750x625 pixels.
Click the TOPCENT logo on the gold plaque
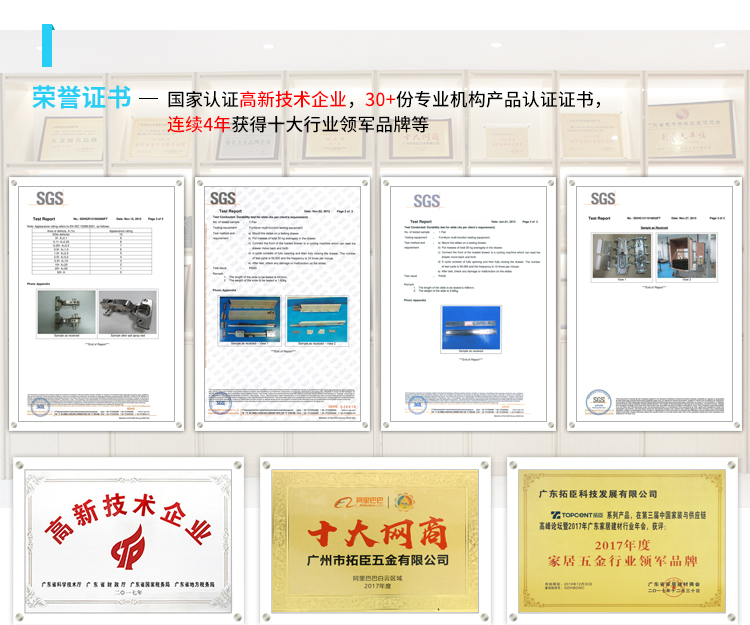click(x=576, y=515)
